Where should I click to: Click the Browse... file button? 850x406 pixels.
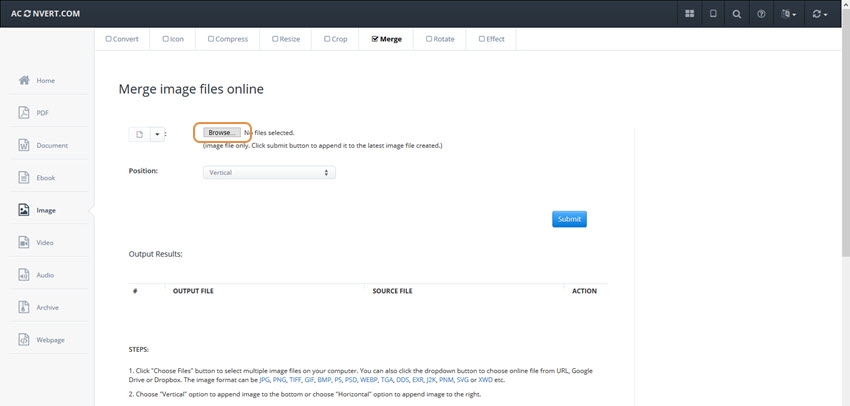pyautogui.click(x=221, y=132)
